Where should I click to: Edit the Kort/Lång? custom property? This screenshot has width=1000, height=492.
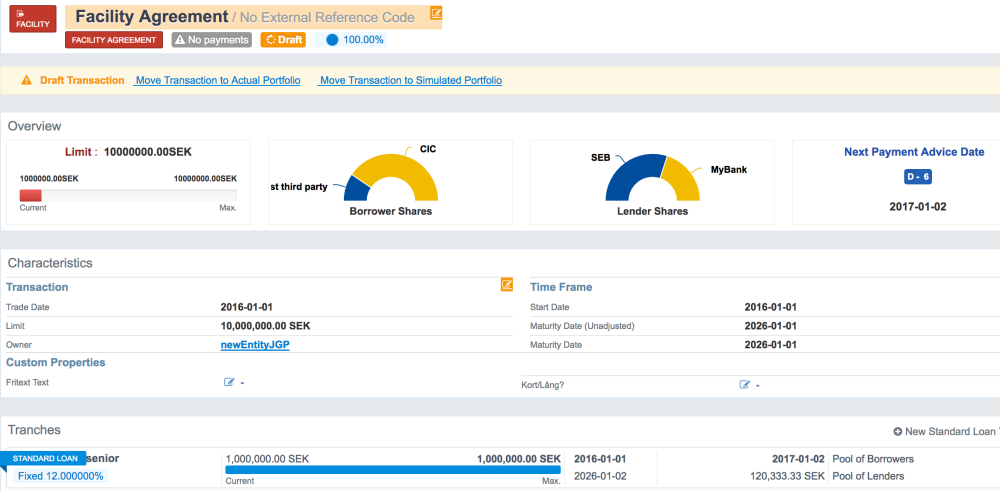[x=744, y=385]
